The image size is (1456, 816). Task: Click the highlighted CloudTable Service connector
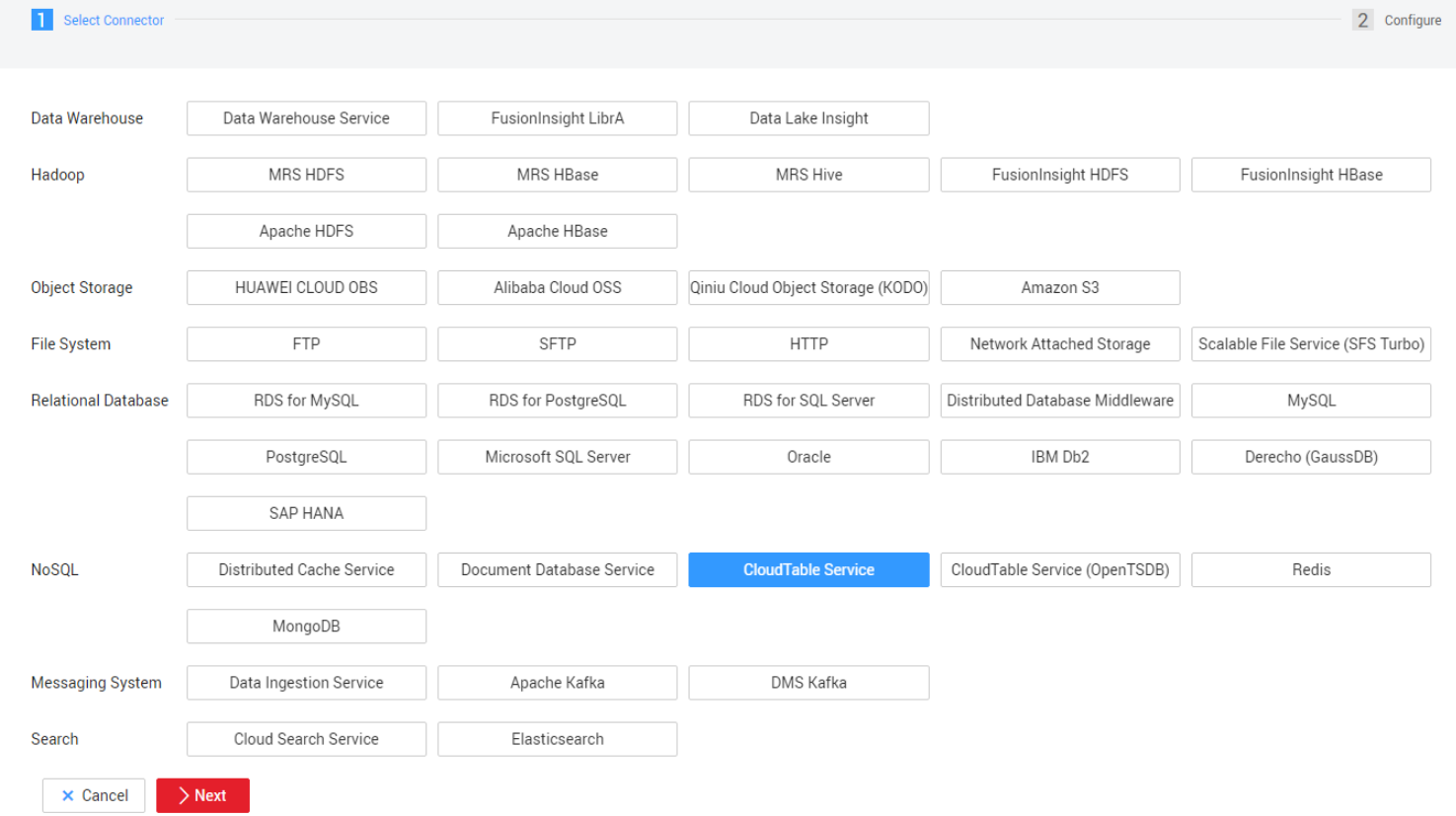[x=808, y=569]
